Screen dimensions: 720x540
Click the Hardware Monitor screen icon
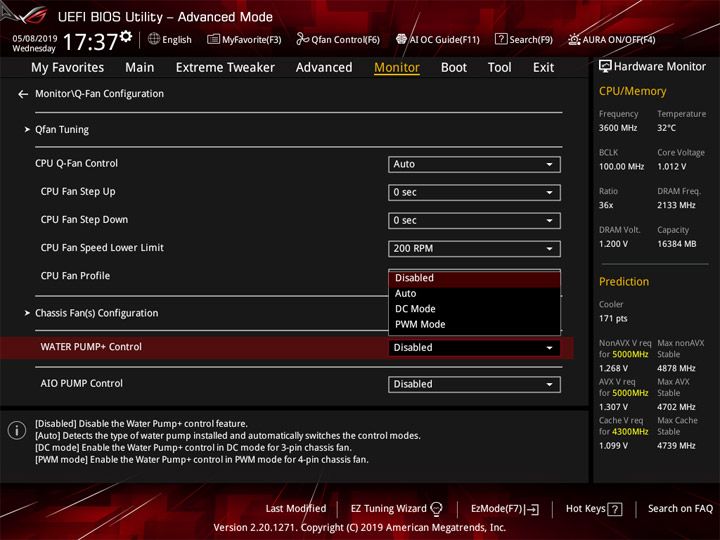click(605, 67)
